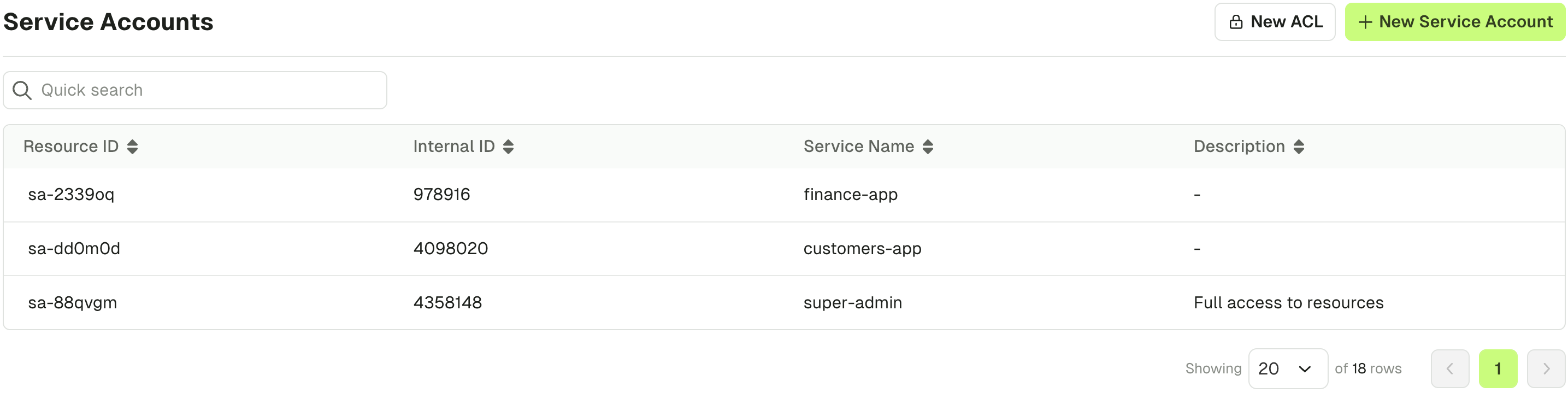
Task: Click the Description column header label
Action: (x=1239, y=146)
